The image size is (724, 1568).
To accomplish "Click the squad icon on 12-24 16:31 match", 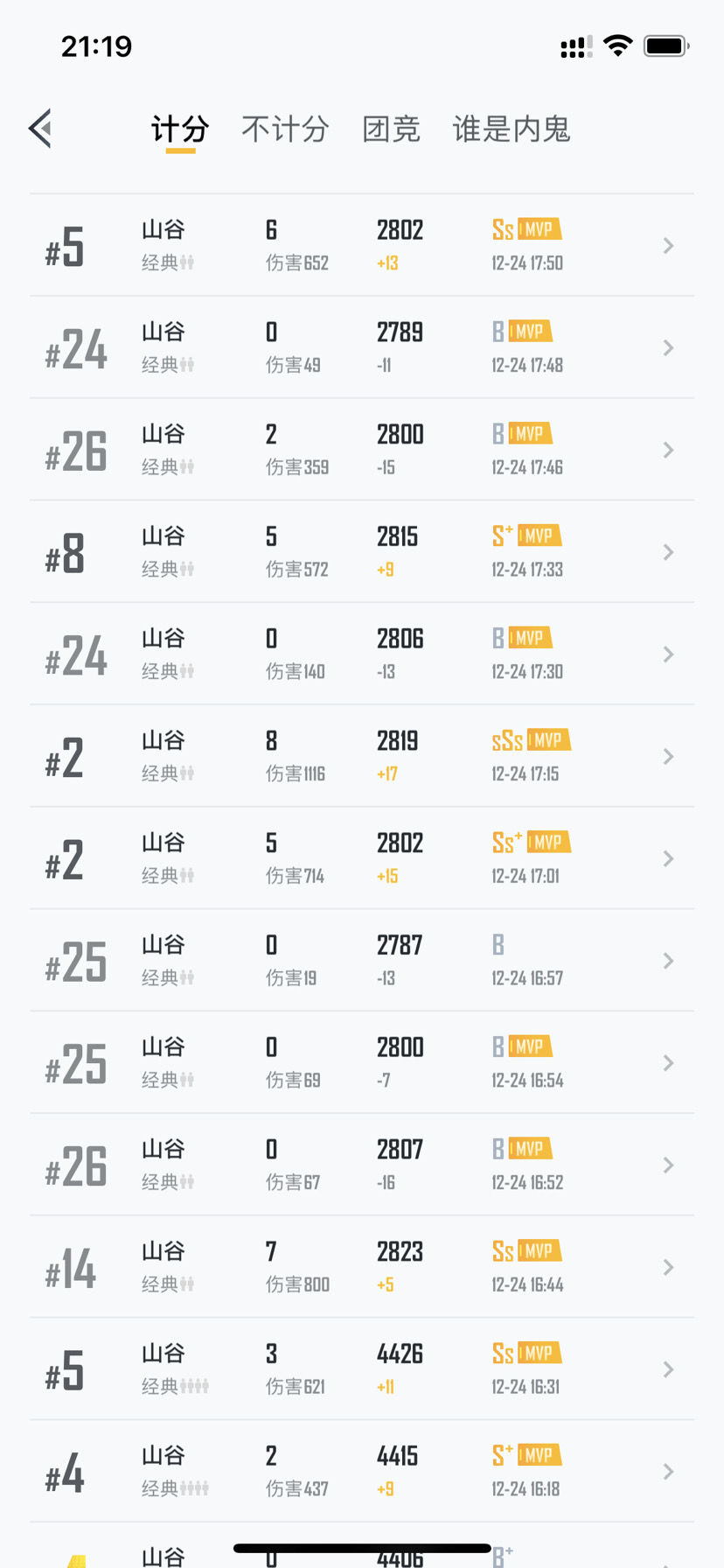I will (194, 1386).
